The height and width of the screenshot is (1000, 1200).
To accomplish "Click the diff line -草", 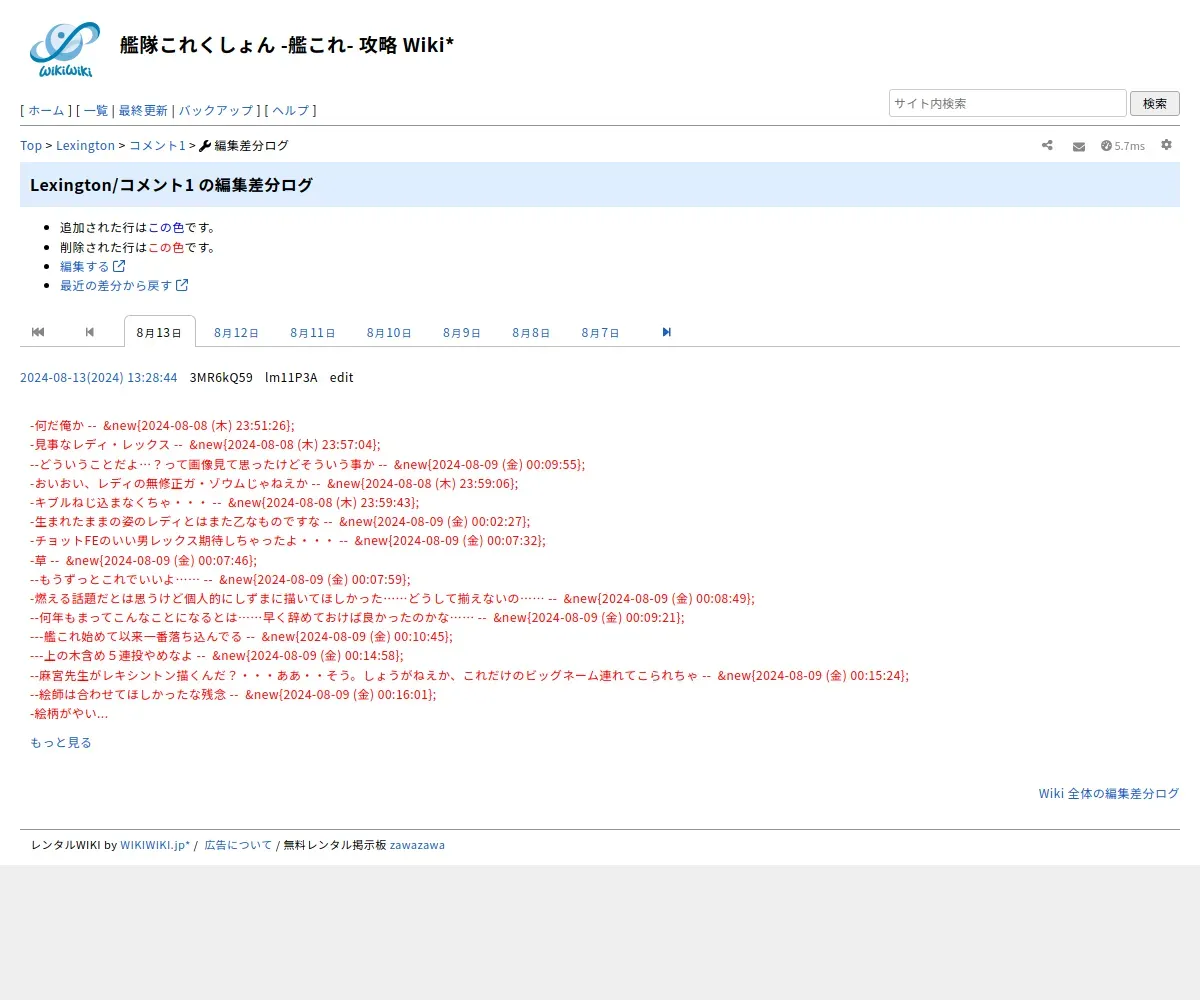I will tap(143, 560).
